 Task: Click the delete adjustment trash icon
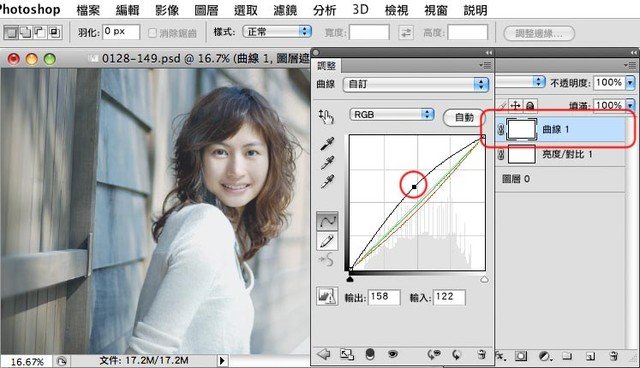pyautogui.click(x=481, y=354)
